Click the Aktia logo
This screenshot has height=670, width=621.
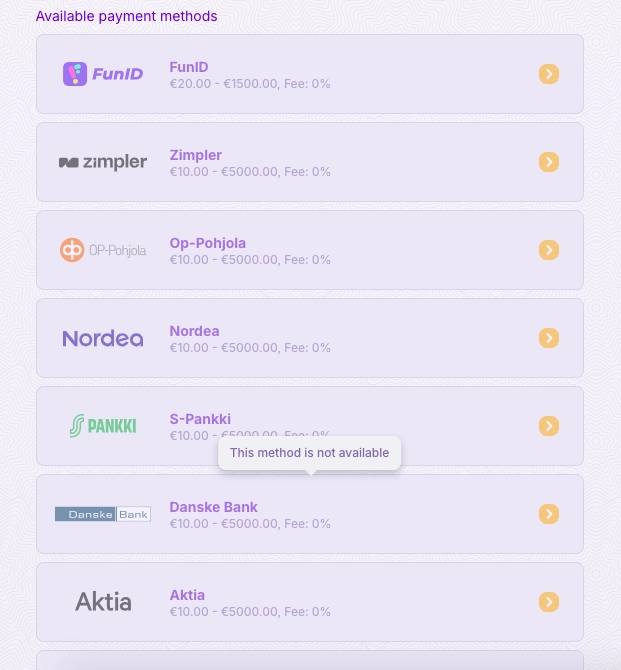coord(103,602)
